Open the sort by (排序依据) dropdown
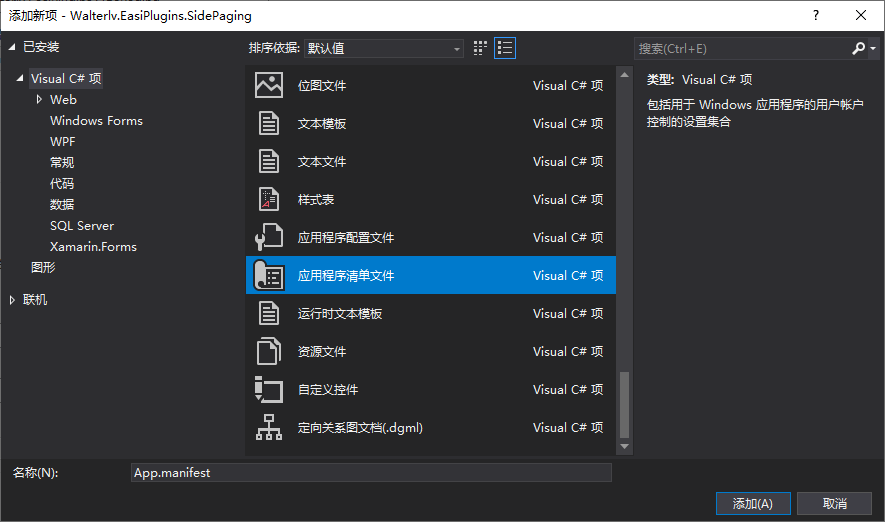 [384, 48]
